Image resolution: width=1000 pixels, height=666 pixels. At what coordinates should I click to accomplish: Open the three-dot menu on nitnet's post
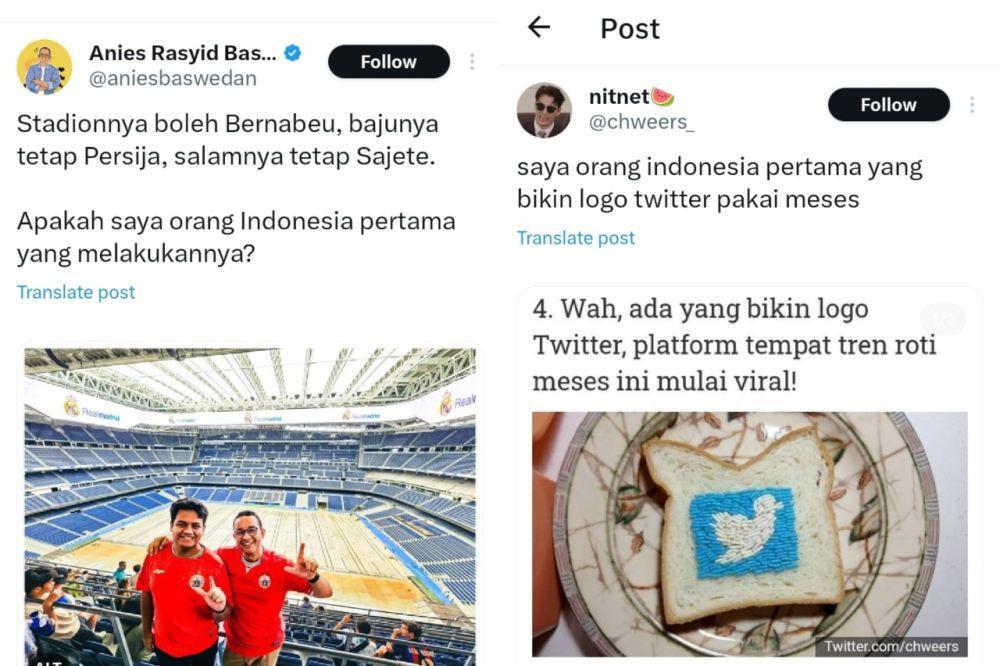[972, 105]
